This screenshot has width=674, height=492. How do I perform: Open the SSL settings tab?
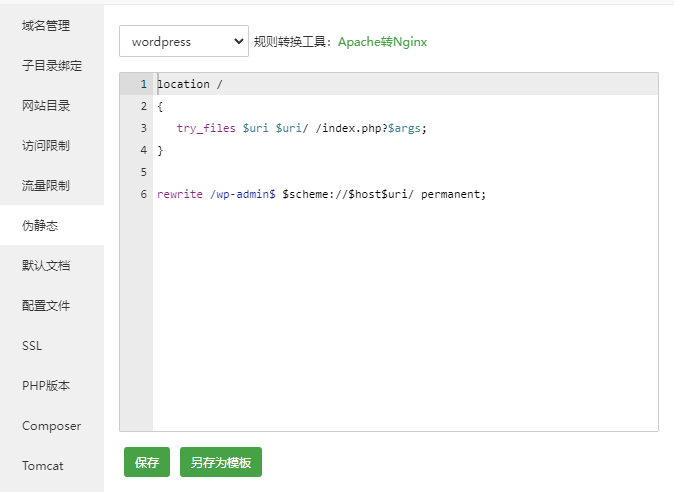(x=32, y=345)
